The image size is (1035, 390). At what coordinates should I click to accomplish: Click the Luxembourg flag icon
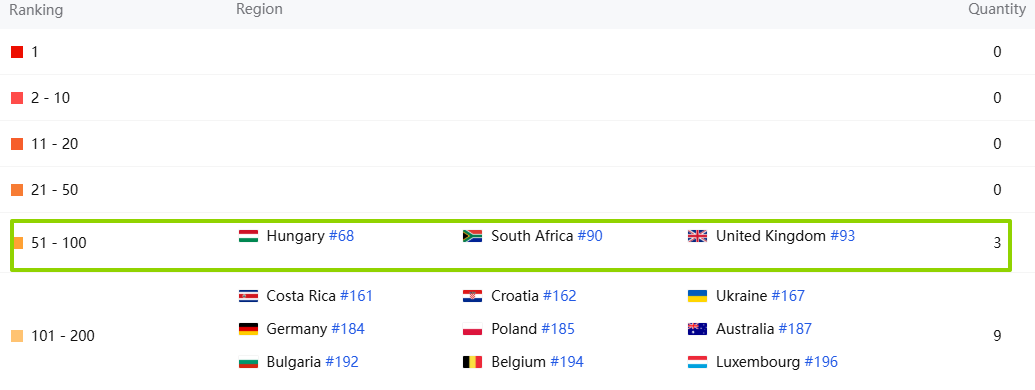[x=697, y=362]
